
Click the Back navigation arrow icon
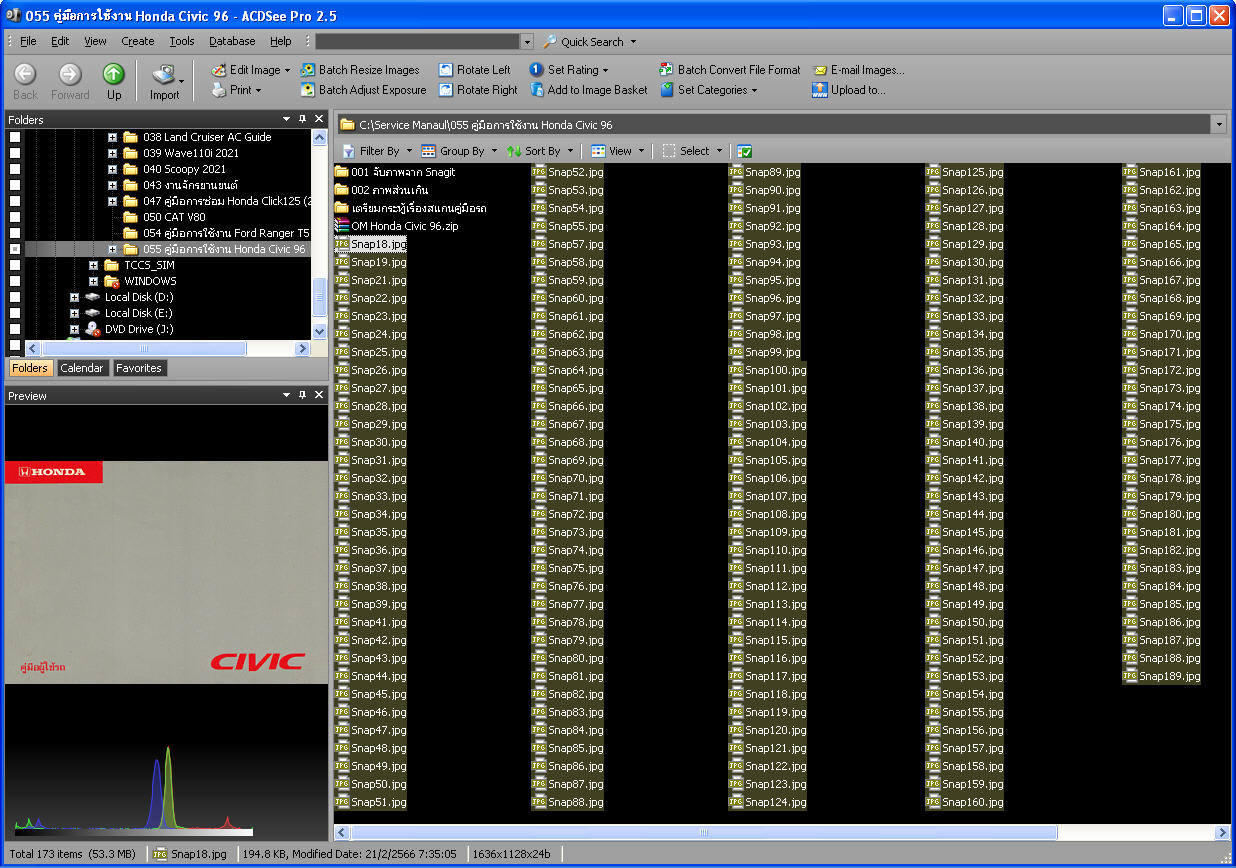coord(25,74)
